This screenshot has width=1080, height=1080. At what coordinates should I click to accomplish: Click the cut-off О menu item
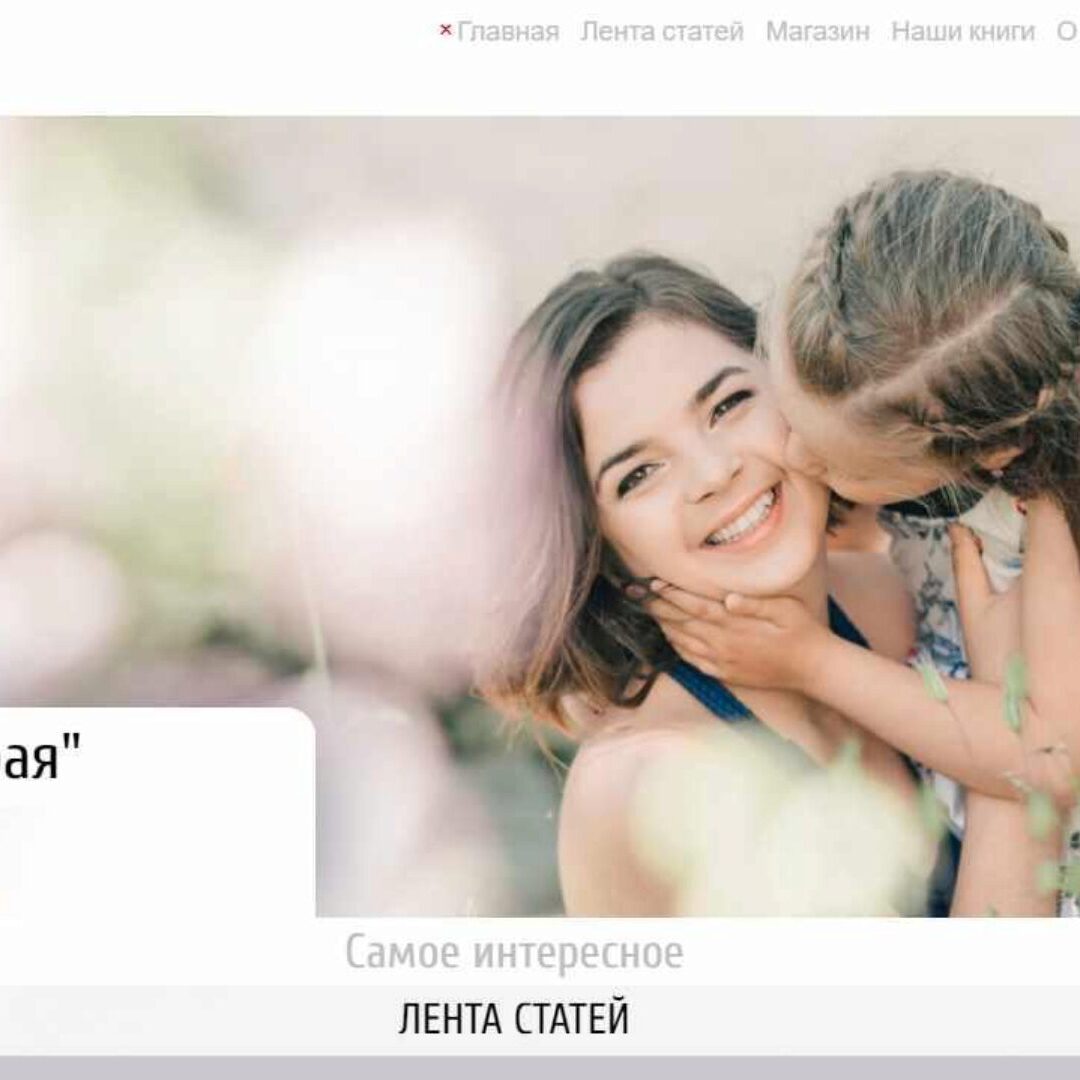(x=1068, y=32)
